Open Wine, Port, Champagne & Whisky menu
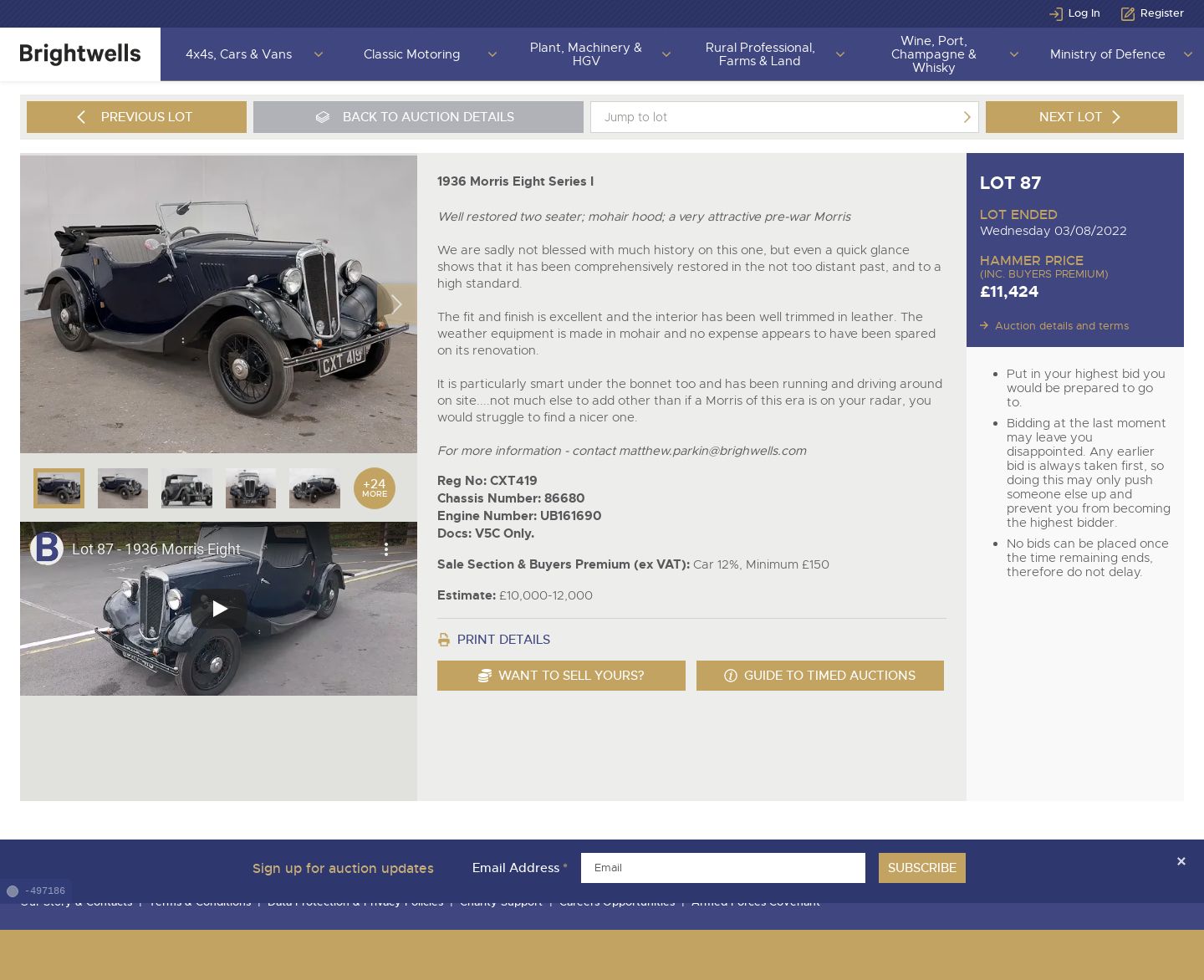Image resolution: width=1204 pixels, height=980 pixels. (x=934, y=54)
